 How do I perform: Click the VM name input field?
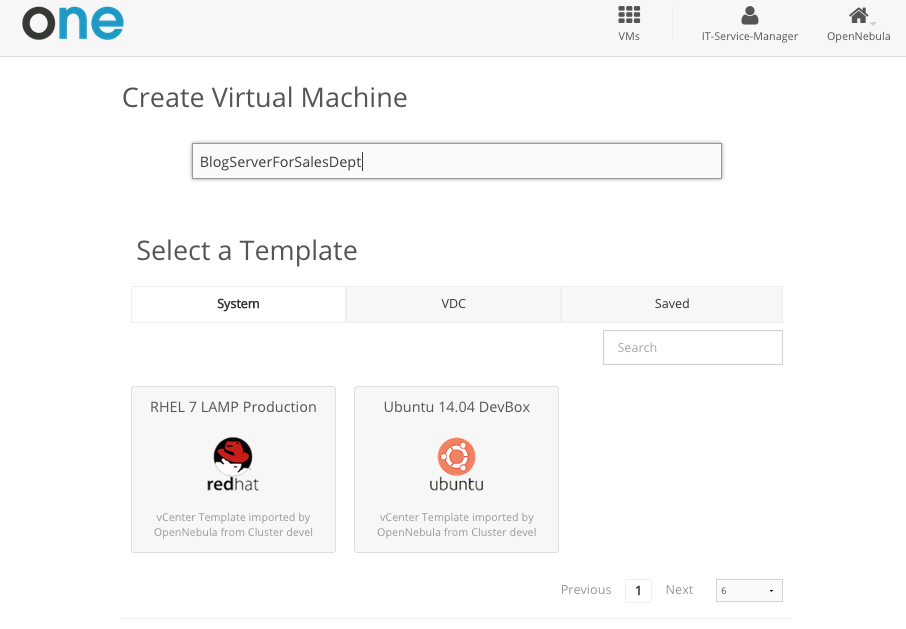(456, 161)
